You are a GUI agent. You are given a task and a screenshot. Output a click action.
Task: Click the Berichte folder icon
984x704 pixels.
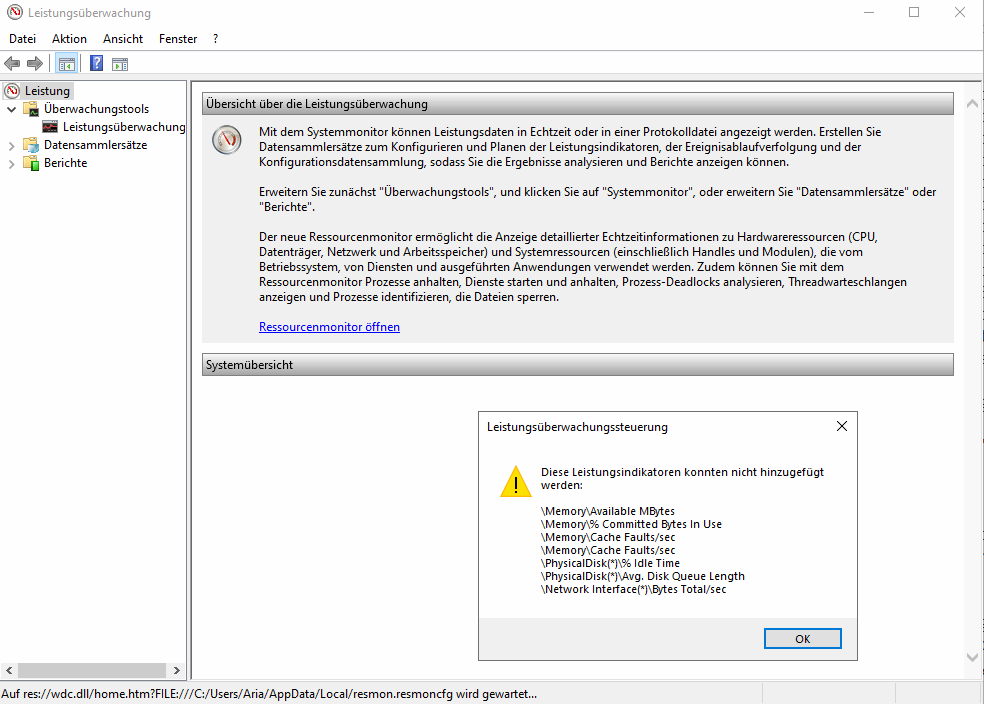pyautogui.click(x=31, y=163)
